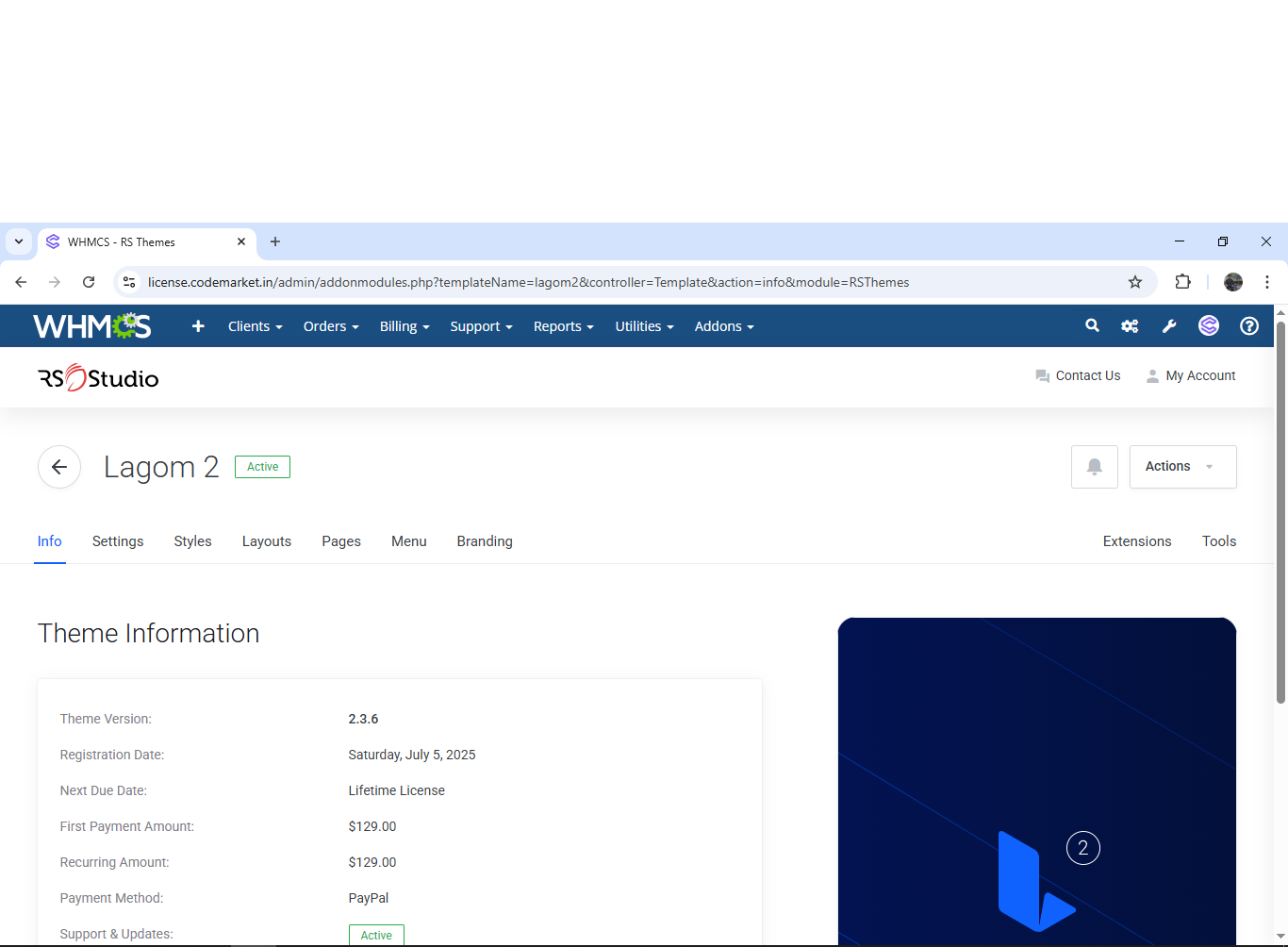Viewport: 1288px width, 947px height.
Task: Go back in browser history
Action: (21, 282)
